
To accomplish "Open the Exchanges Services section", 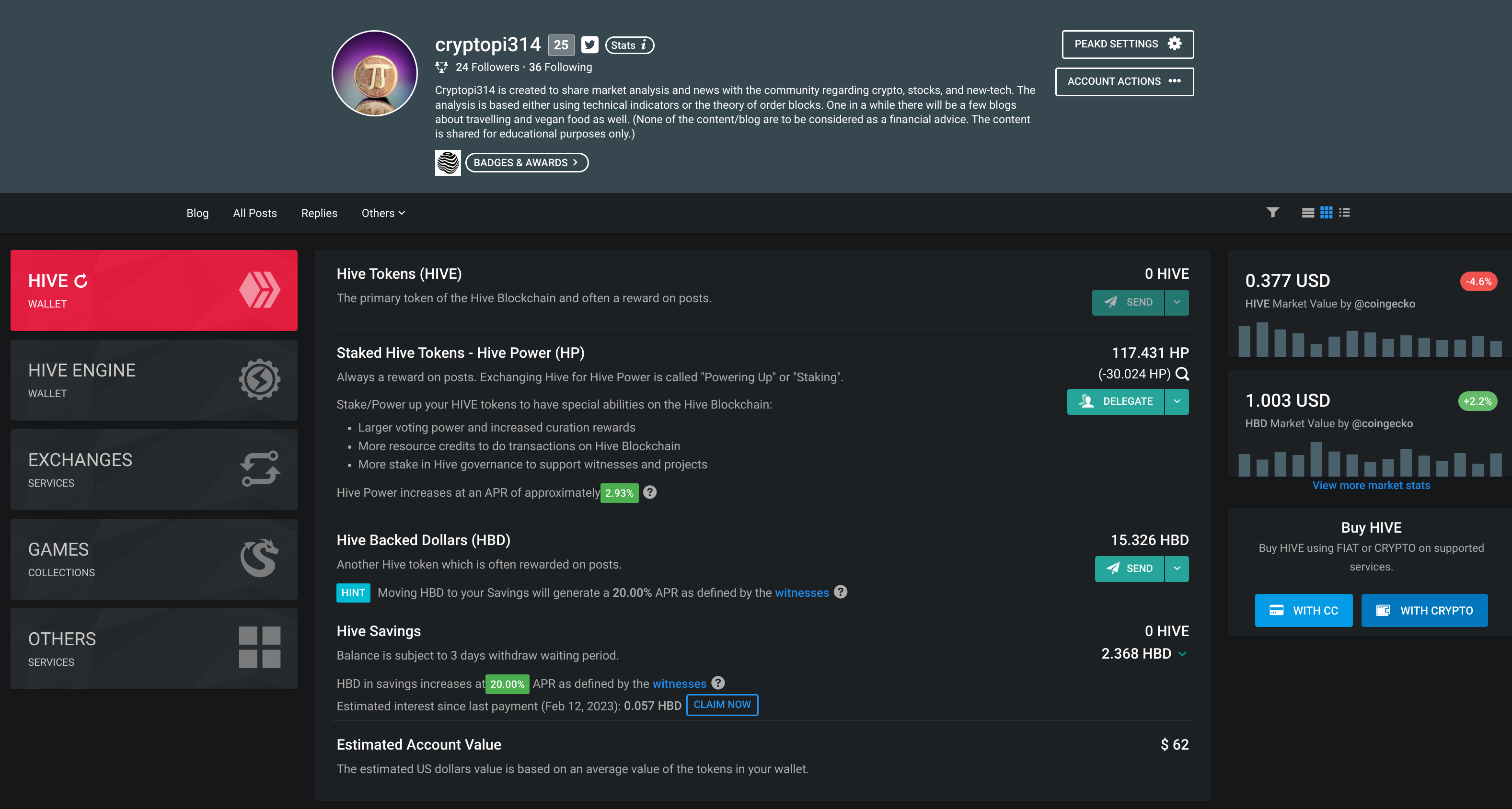I will click(x=154, y=469).
